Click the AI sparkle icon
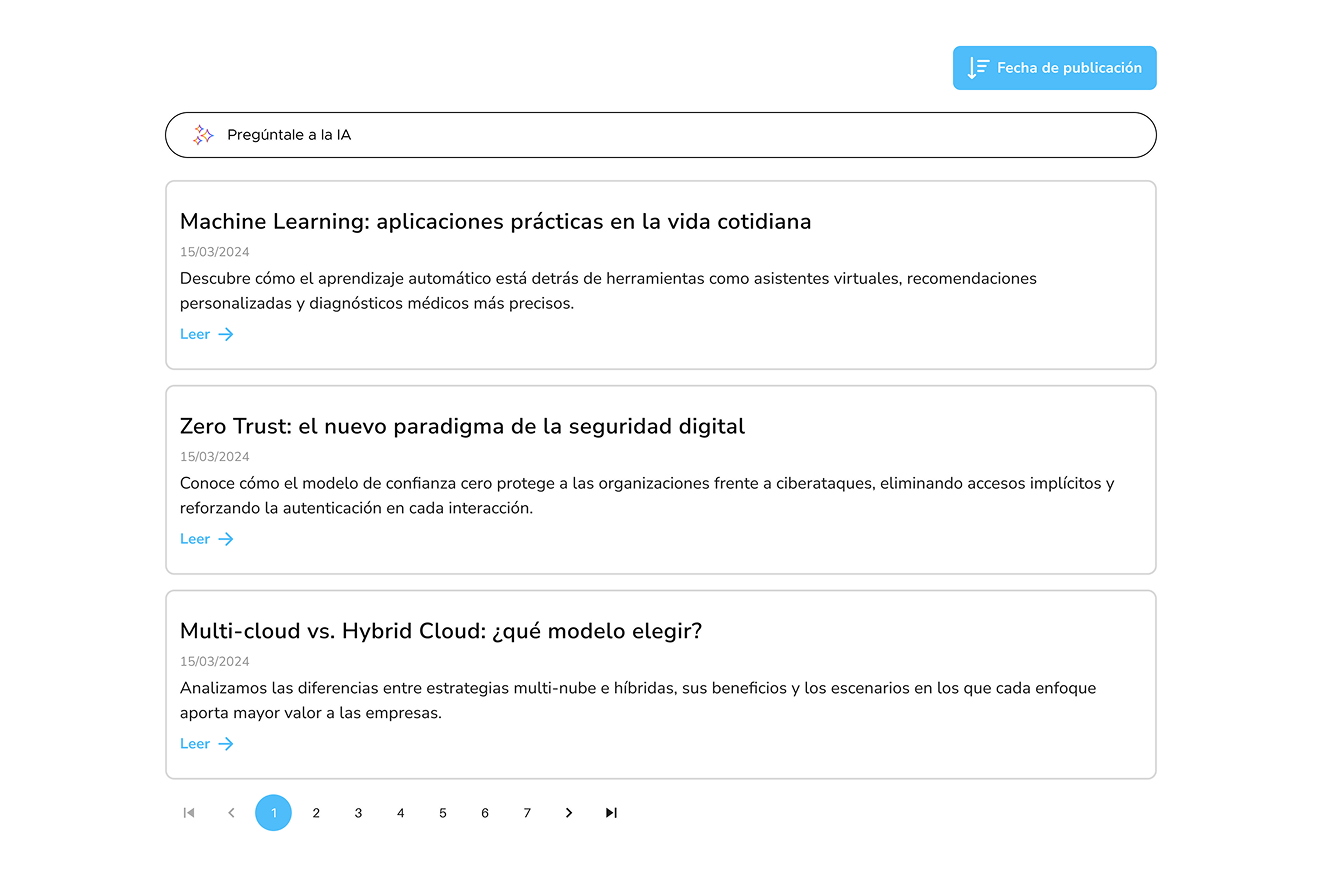 [203, 135]
